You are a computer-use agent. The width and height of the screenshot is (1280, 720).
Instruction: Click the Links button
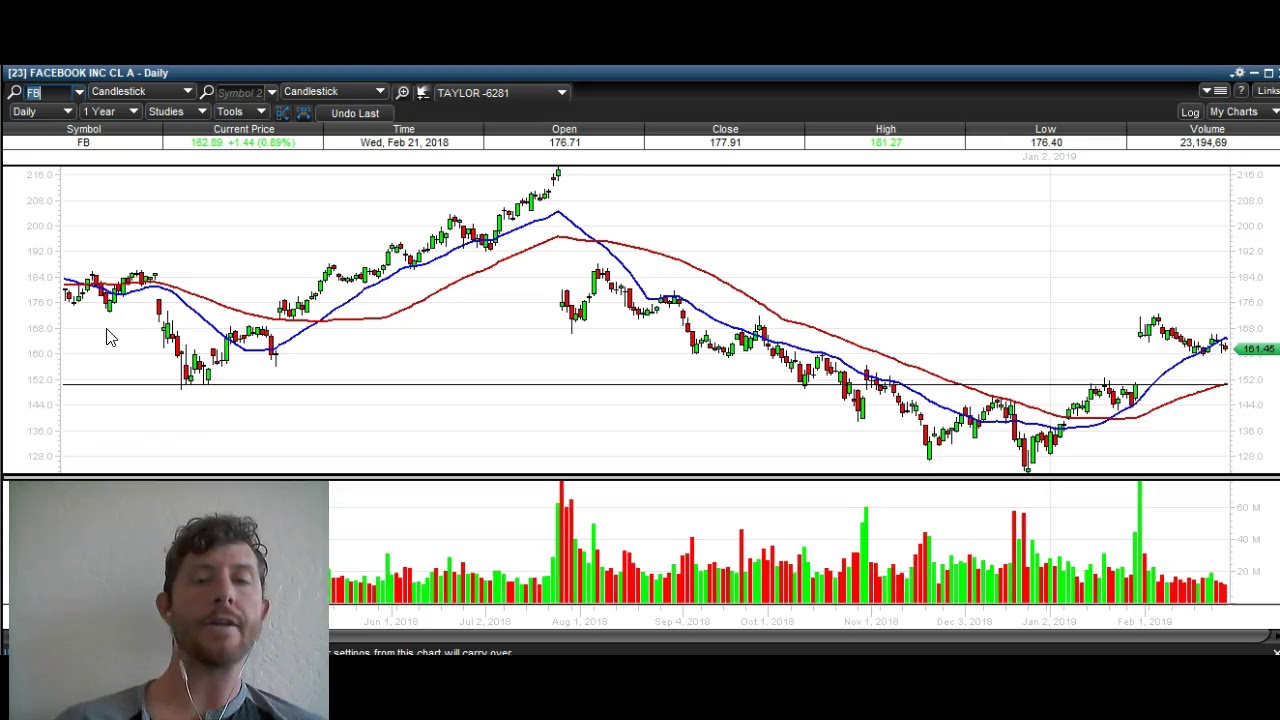point(1267,92)
